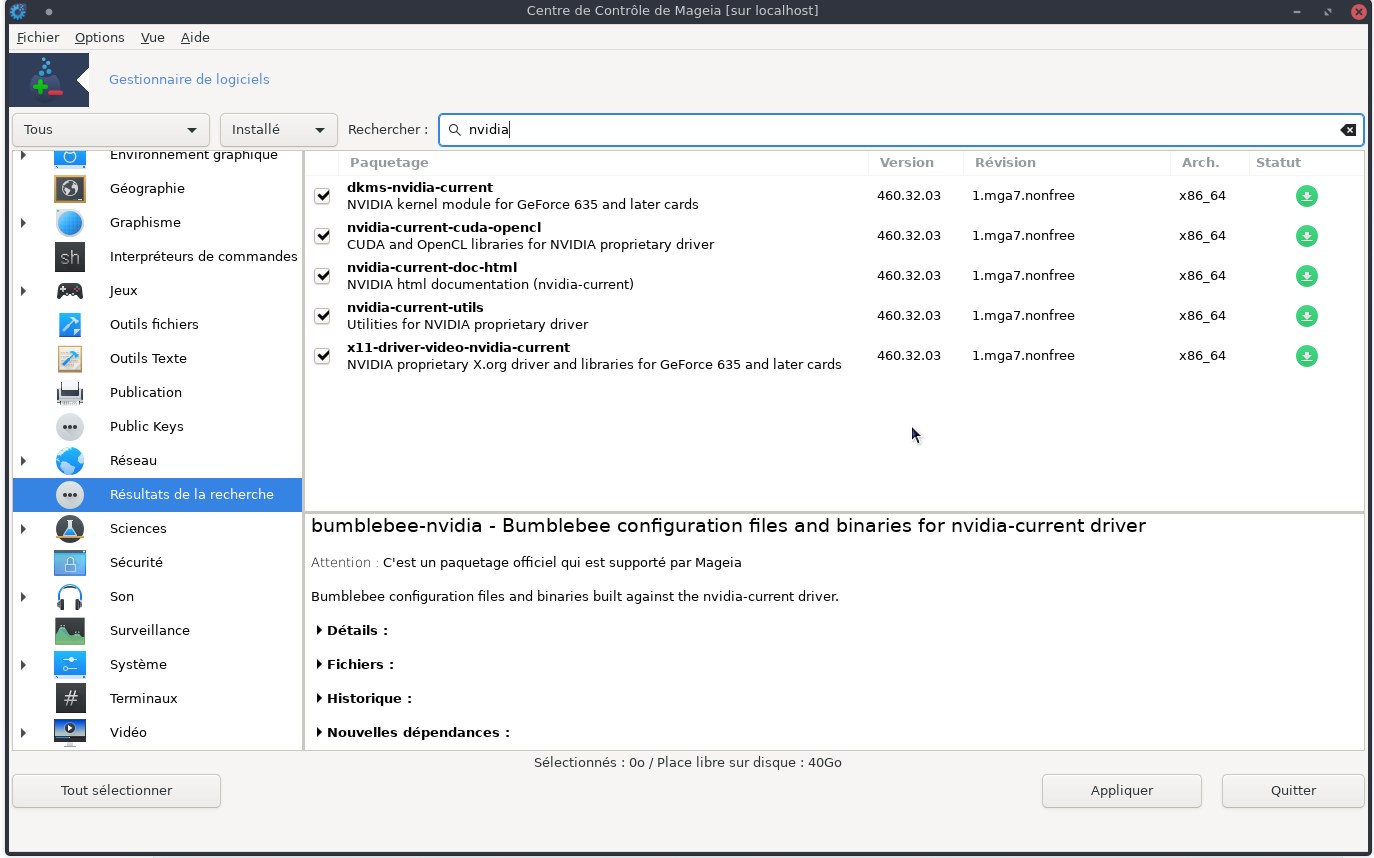Click the Vidéo screen icon

pyautogui.click(x=70, y=732)
